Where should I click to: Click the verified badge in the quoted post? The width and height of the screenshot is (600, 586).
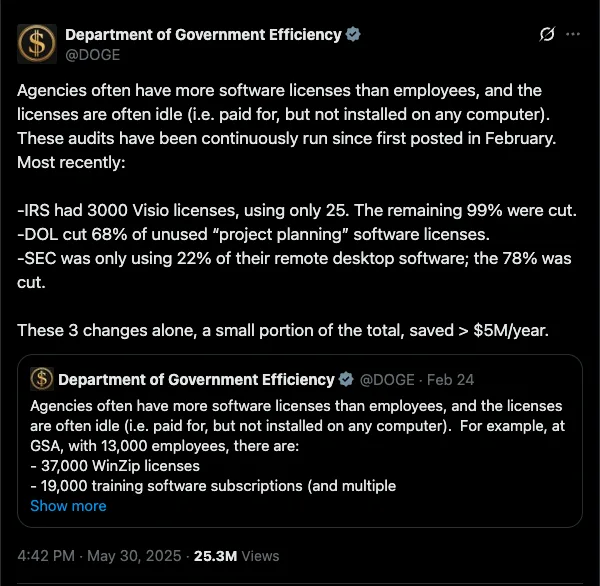point(347,380)
